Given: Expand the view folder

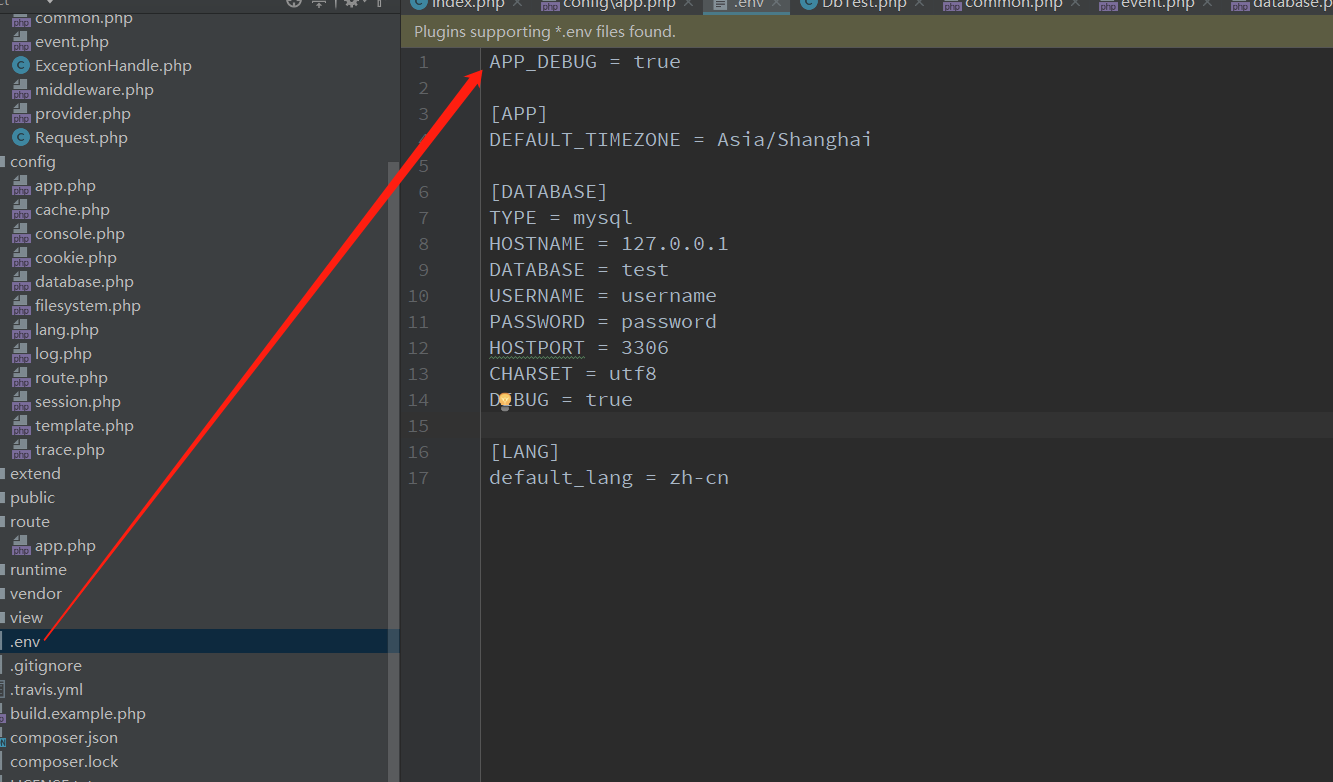Looking at the screenshot, I should click(x=25, y=617).
